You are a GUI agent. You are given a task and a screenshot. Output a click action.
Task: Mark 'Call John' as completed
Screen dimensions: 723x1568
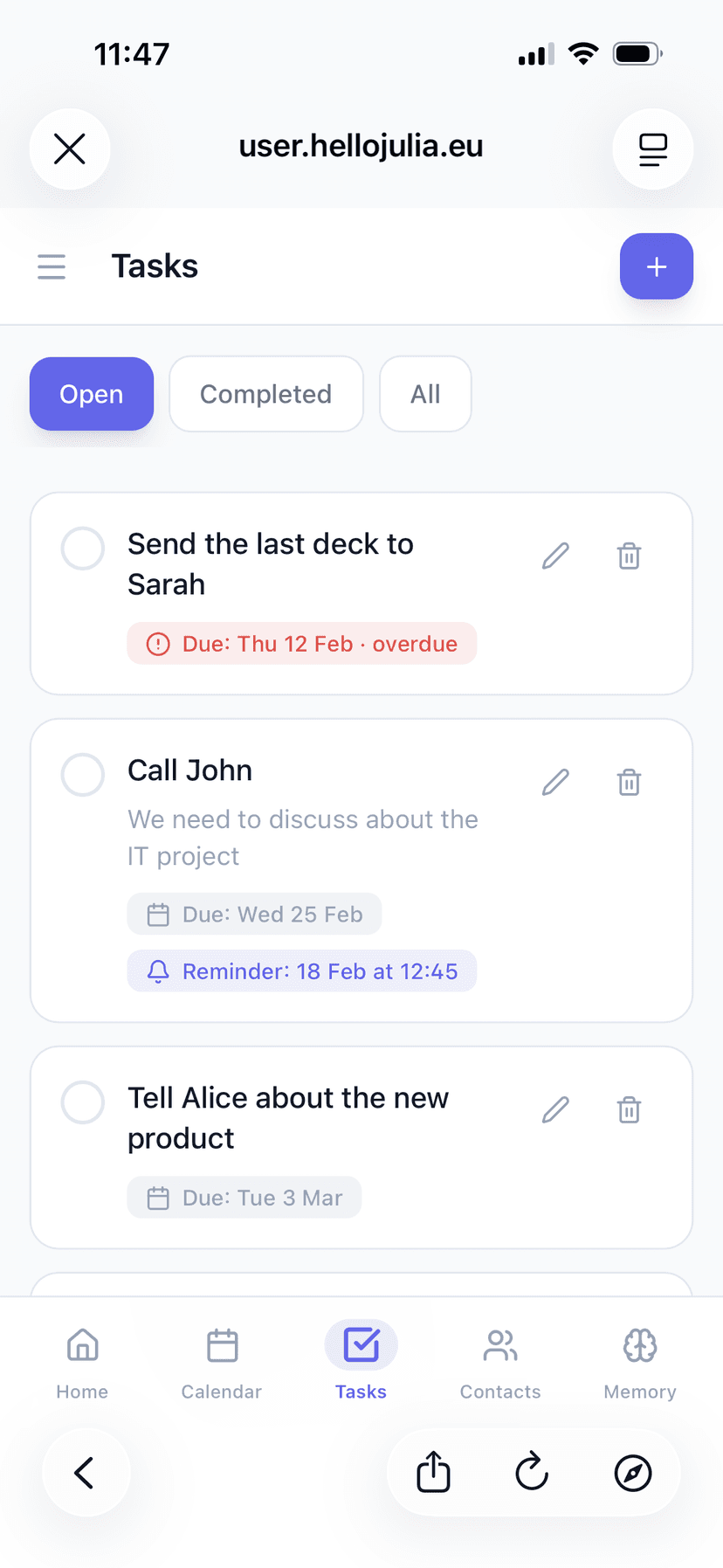[82, 774]
